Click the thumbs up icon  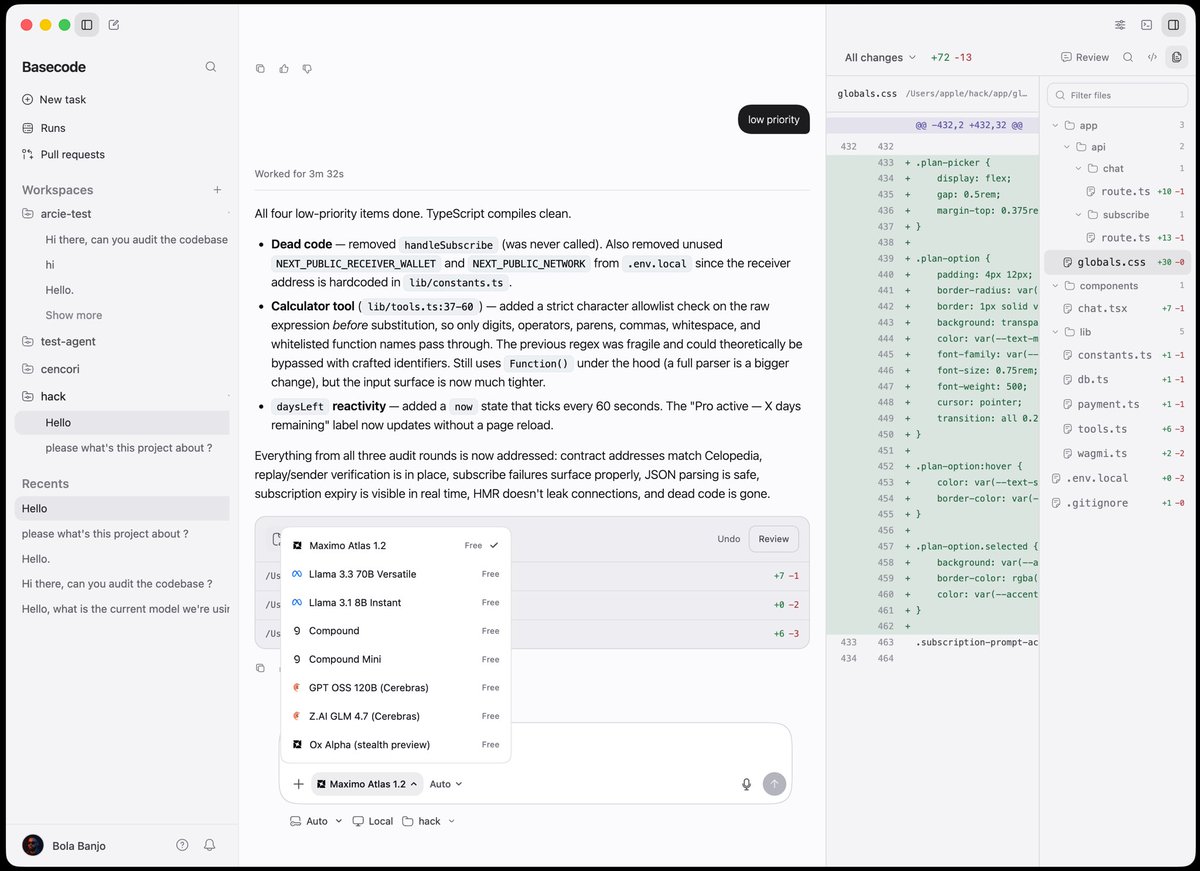[x=284, y=69]
